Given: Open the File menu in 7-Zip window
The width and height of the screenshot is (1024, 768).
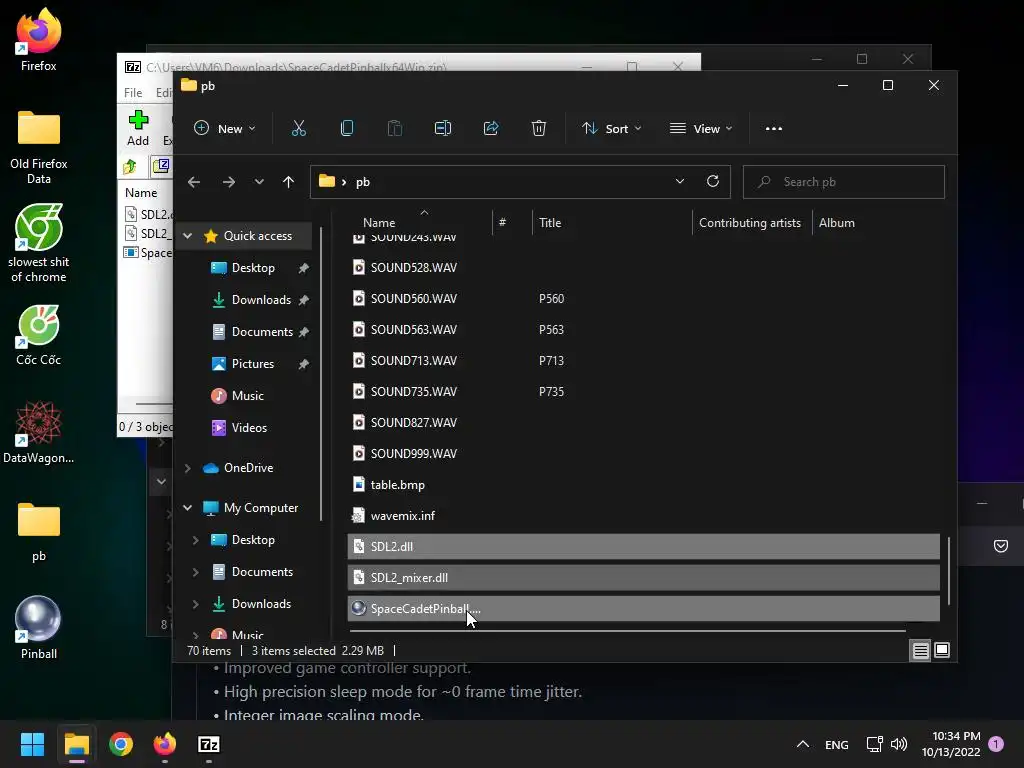Looking at the screenshot, I should coord(133,93).
